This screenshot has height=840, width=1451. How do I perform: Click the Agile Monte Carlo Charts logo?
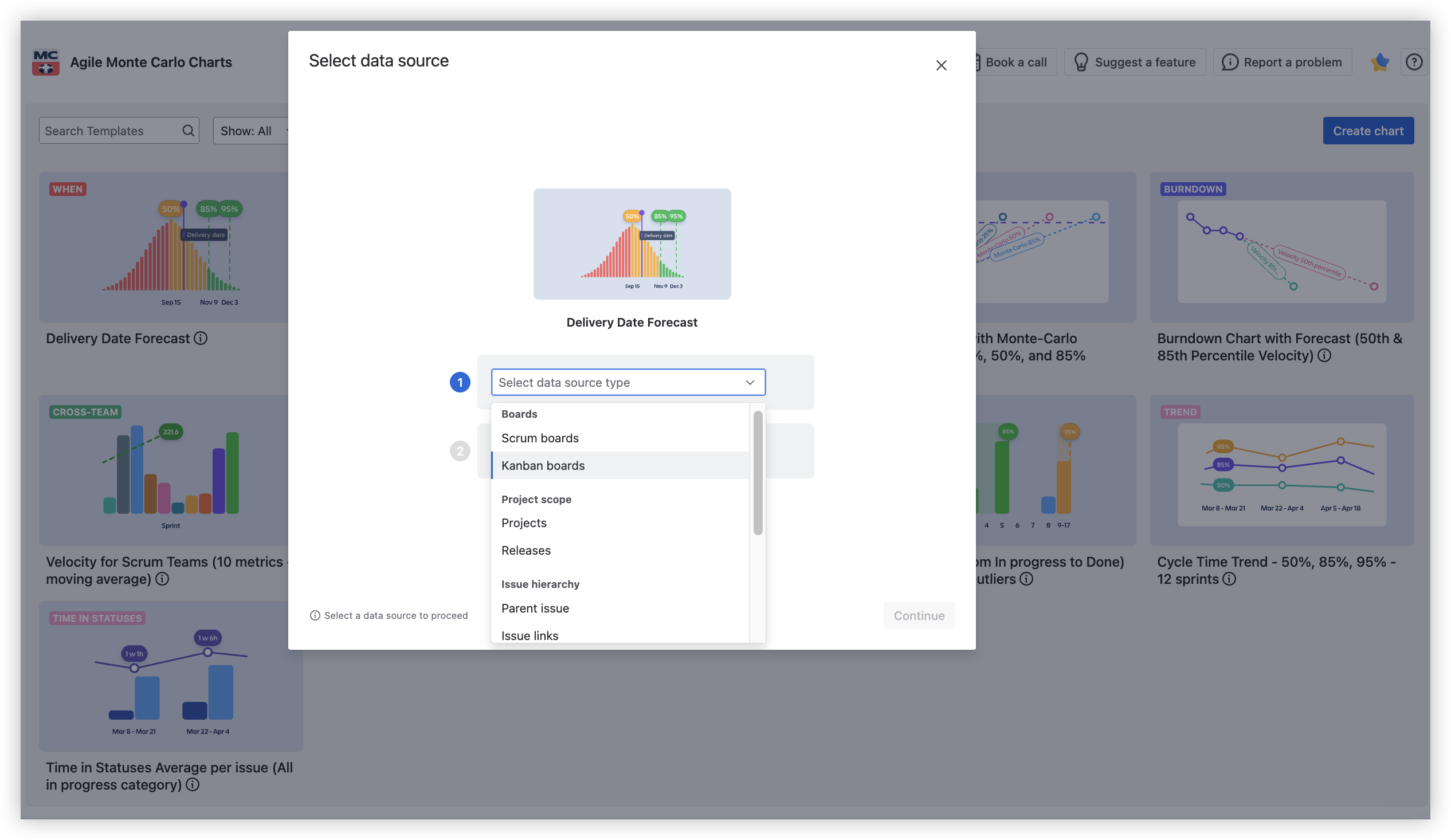[x=46, y=62]
